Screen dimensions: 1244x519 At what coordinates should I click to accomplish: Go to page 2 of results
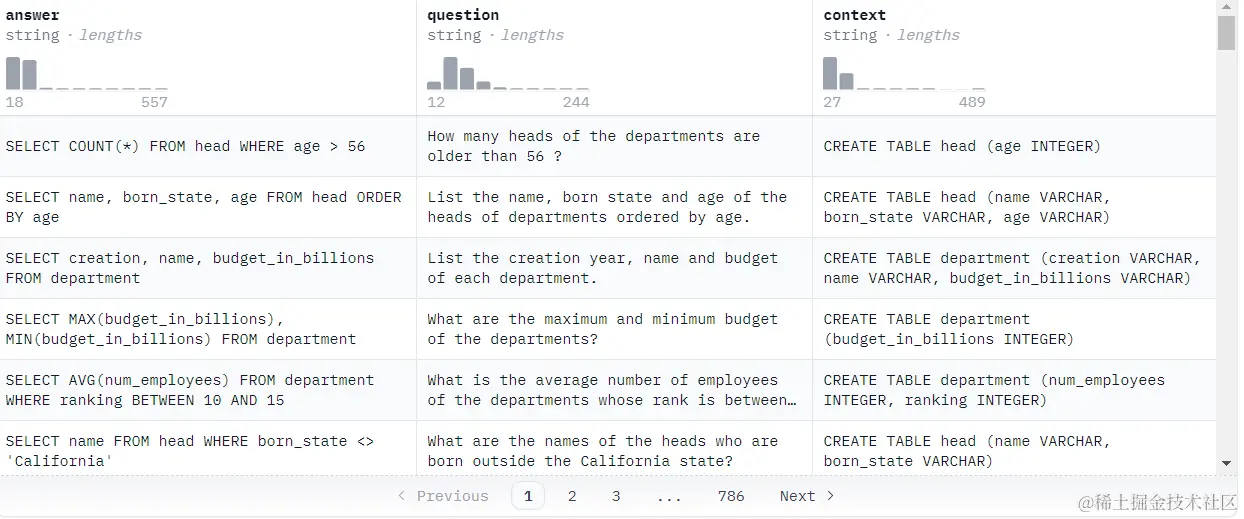click(572, 496)
